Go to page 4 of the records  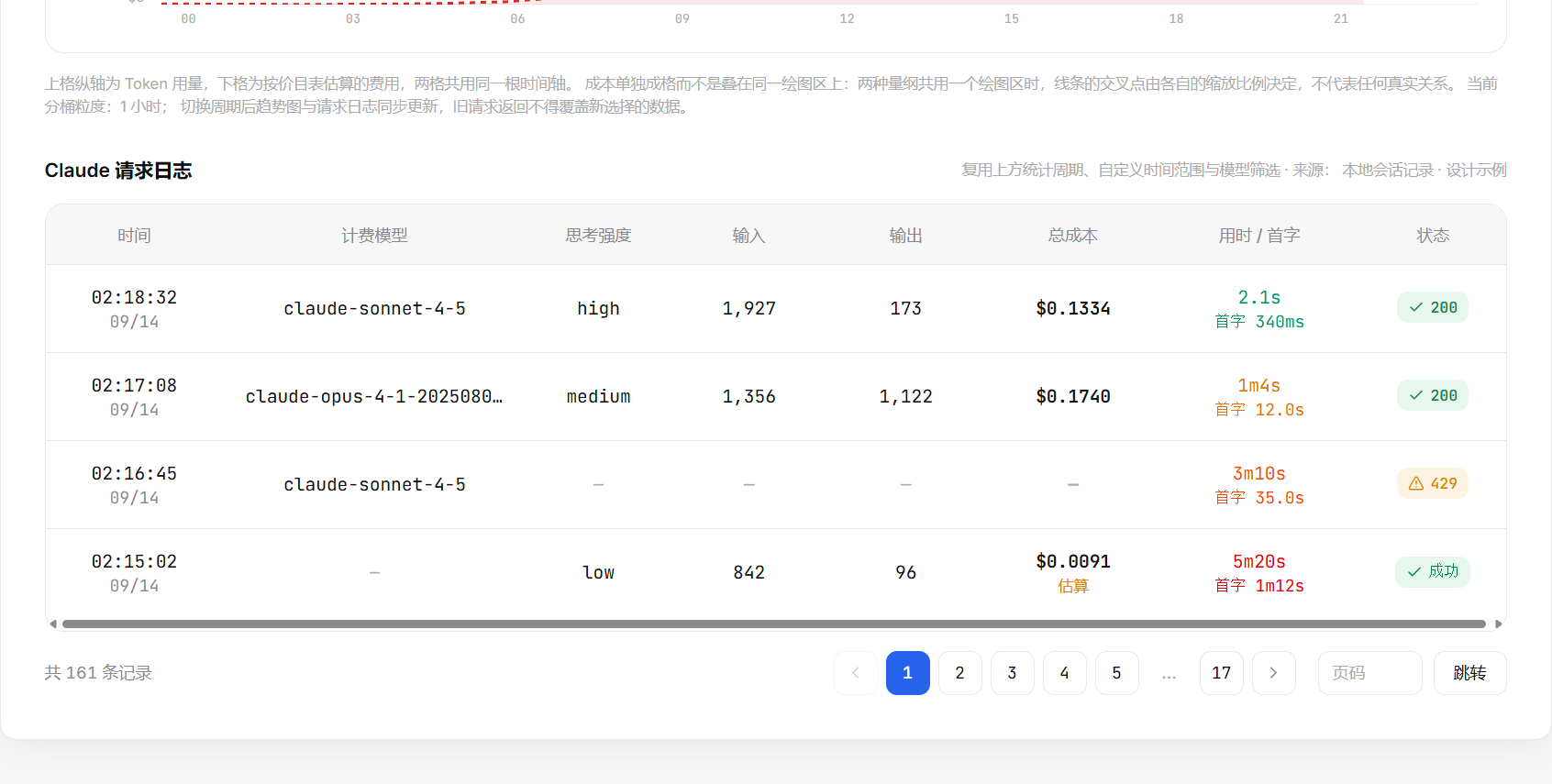click(1065, 673)
